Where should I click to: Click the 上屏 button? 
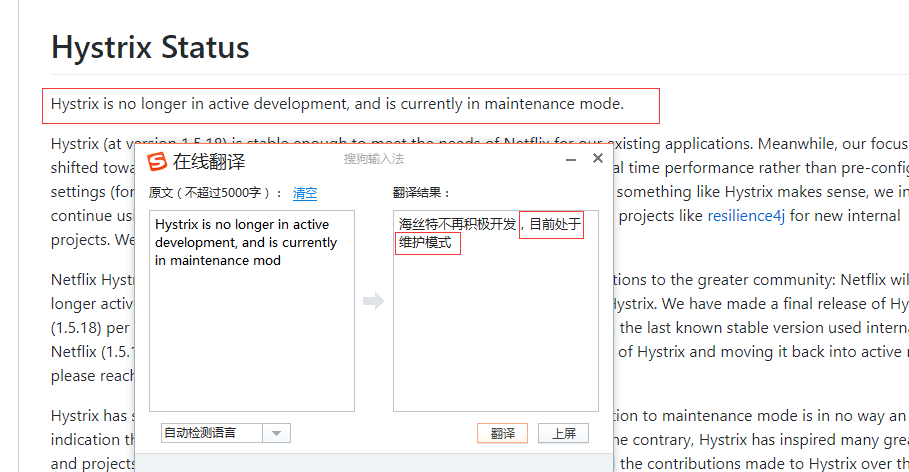[x=563, y=433]
